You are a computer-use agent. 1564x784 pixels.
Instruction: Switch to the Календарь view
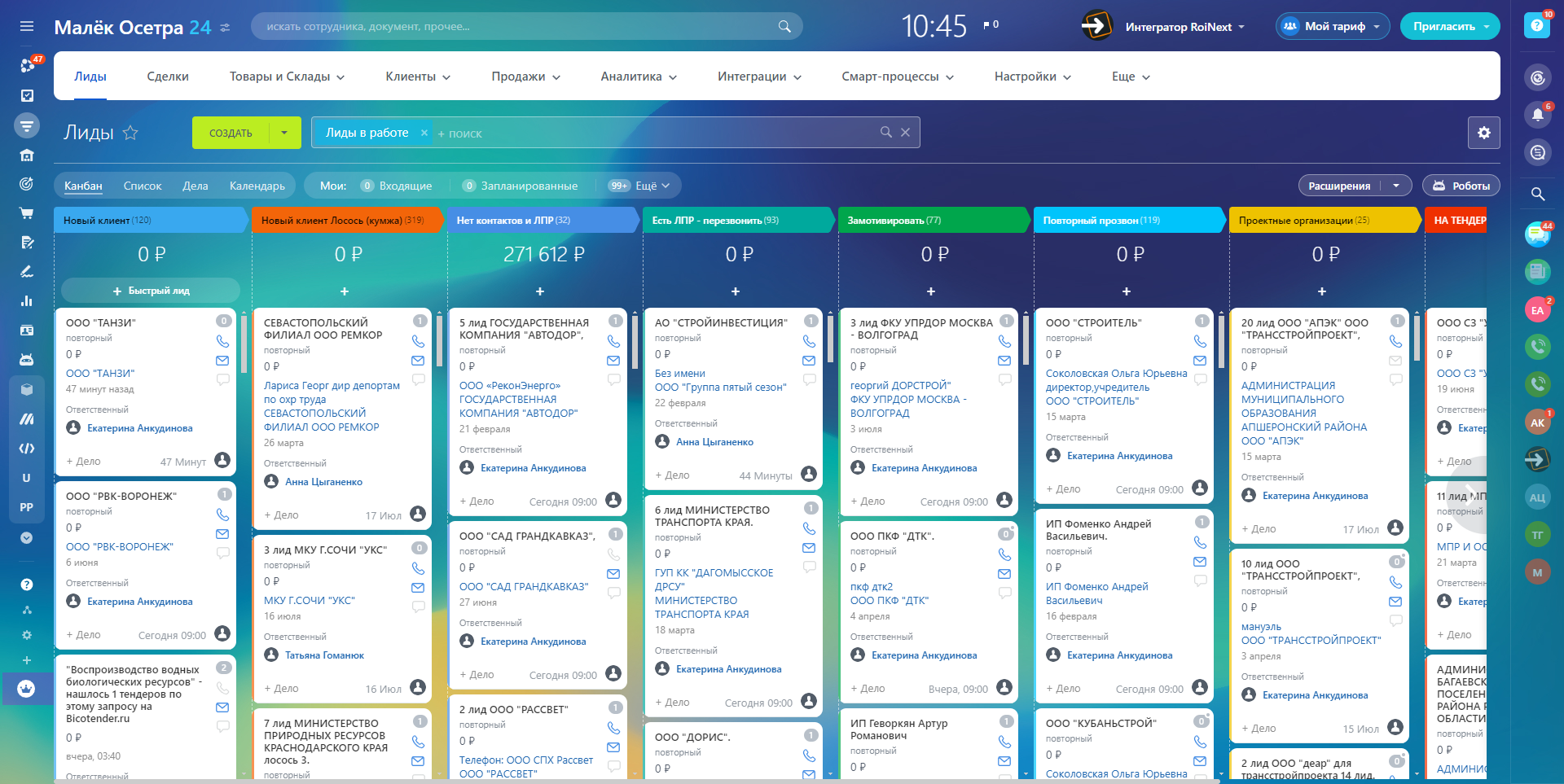coord(257,186)
